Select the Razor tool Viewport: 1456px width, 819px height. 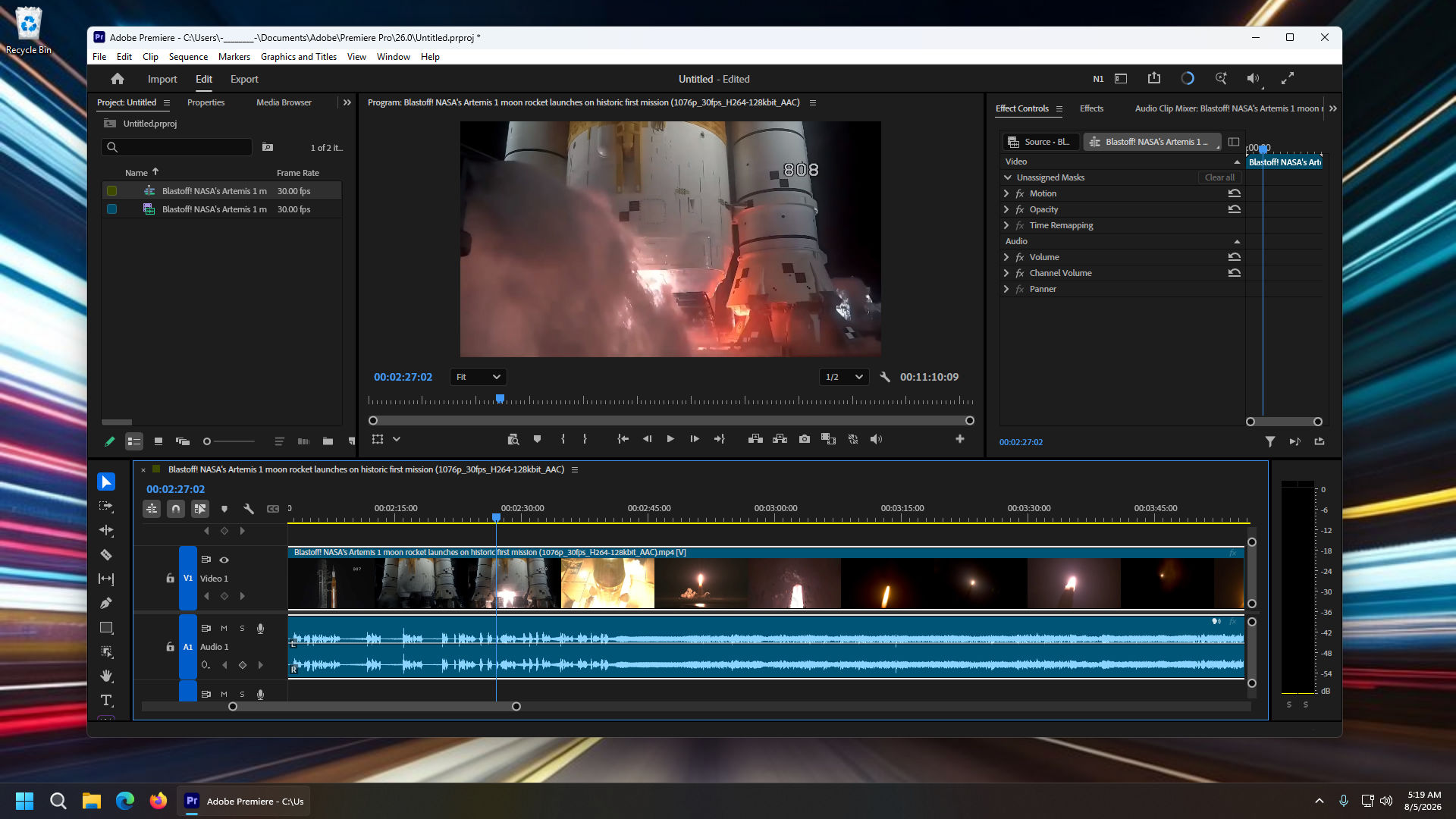[x=106, y=555]
